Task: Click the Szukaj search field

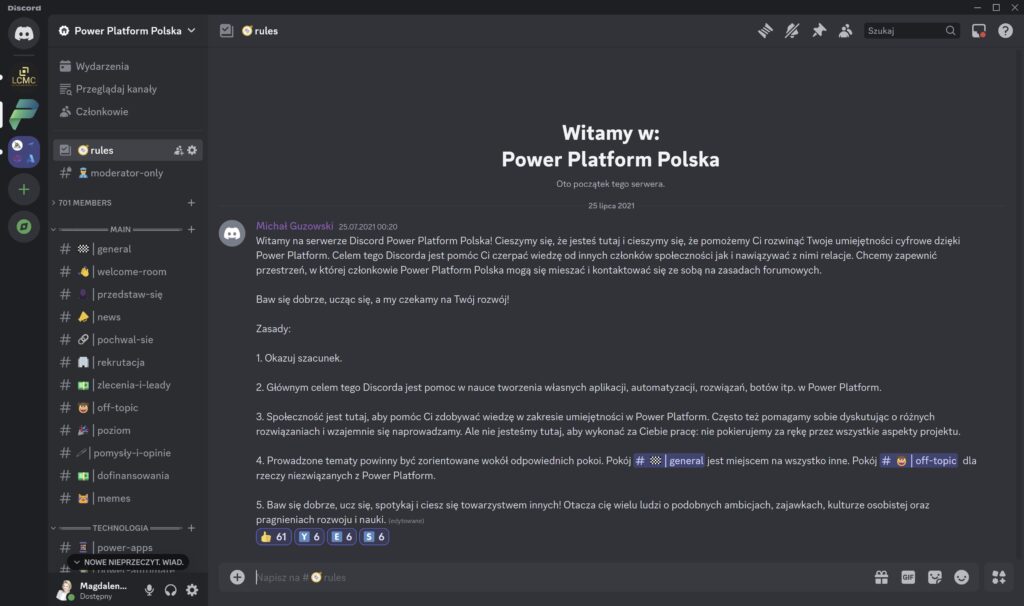Action: click(x=911, y=31)
